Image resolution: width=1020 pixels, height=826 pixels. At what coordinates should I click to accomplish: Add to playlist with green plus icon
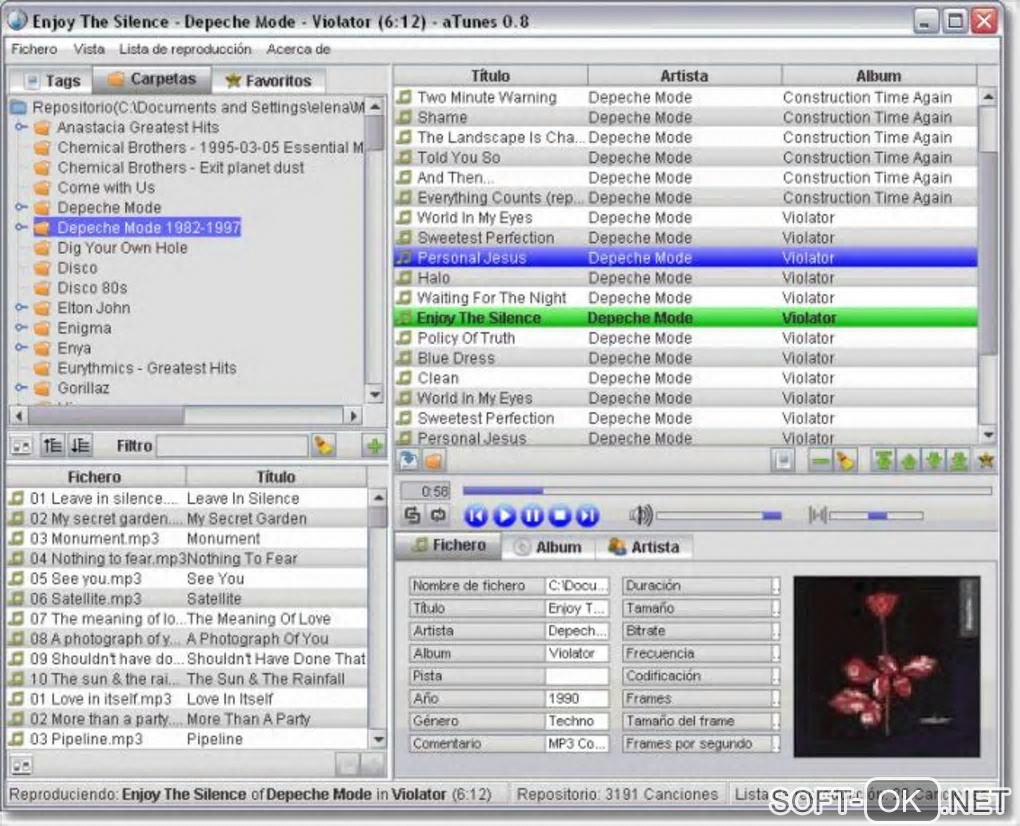point(373,446)
